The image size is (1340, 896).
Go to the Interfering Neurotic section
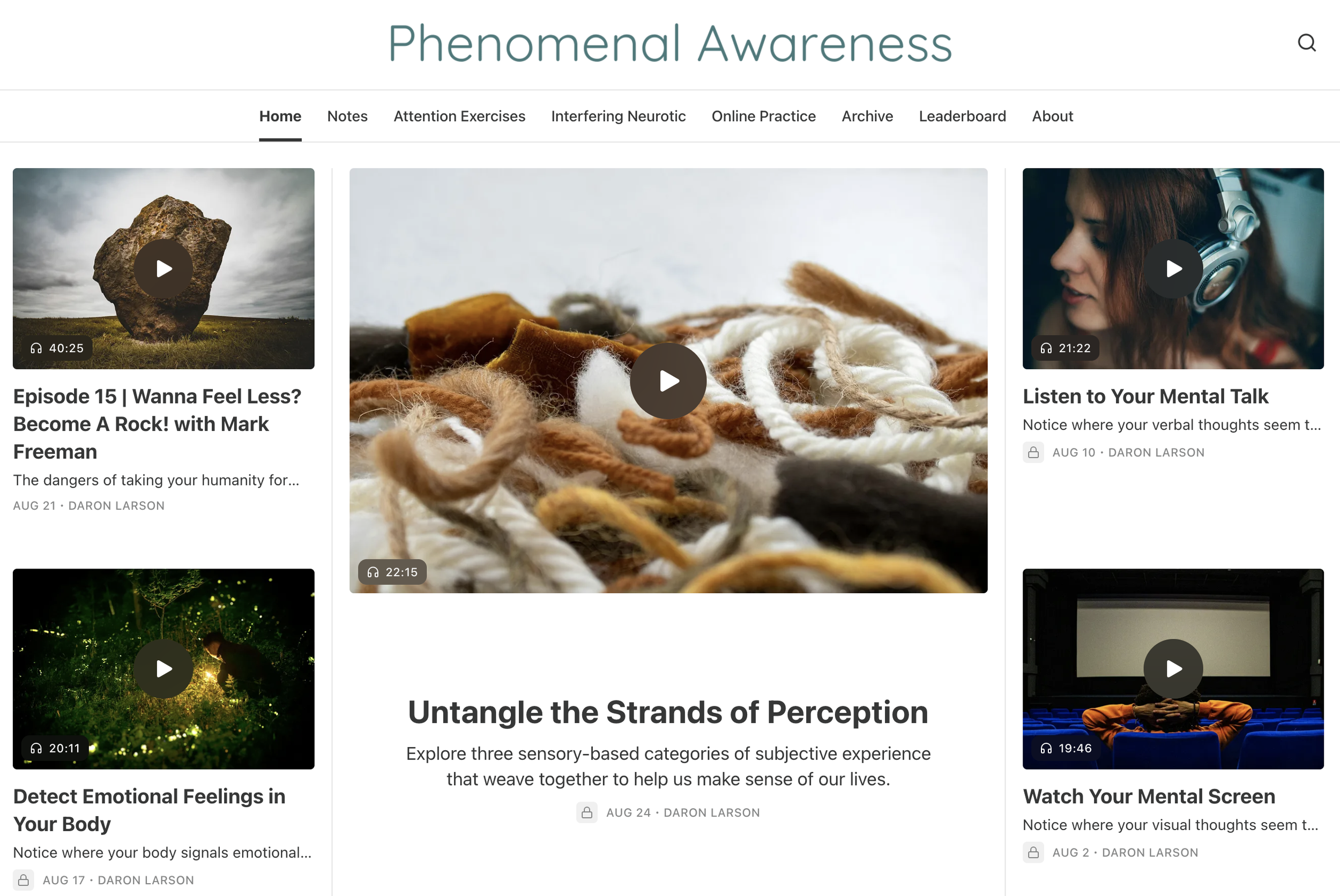pos(619,116)
